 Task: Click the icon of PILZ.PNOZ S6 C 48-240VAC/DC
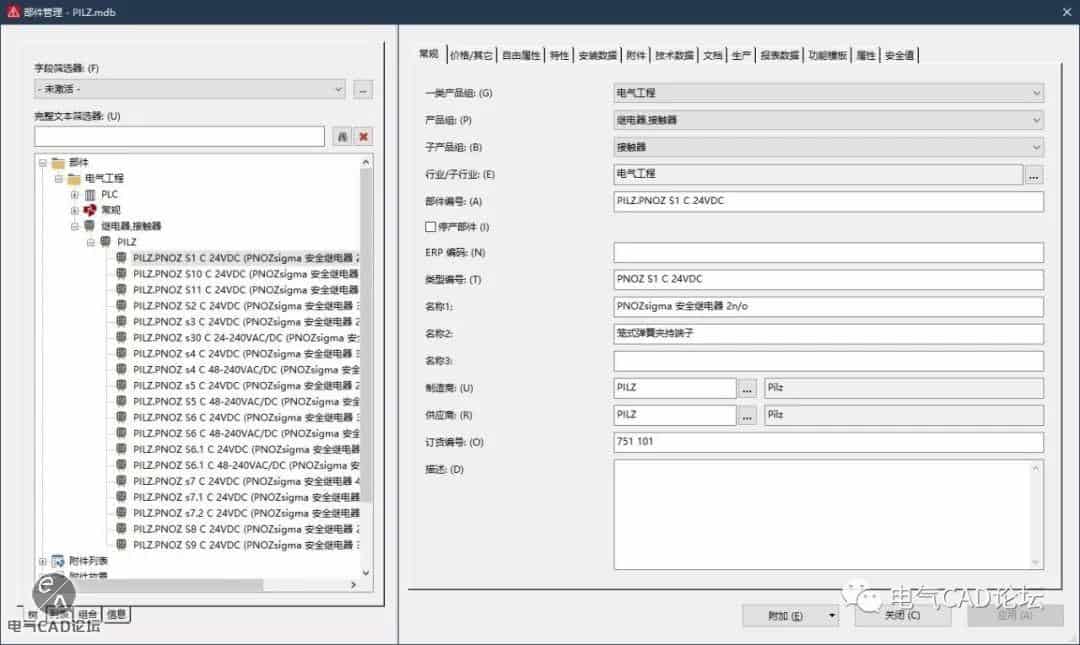[121, 433]
